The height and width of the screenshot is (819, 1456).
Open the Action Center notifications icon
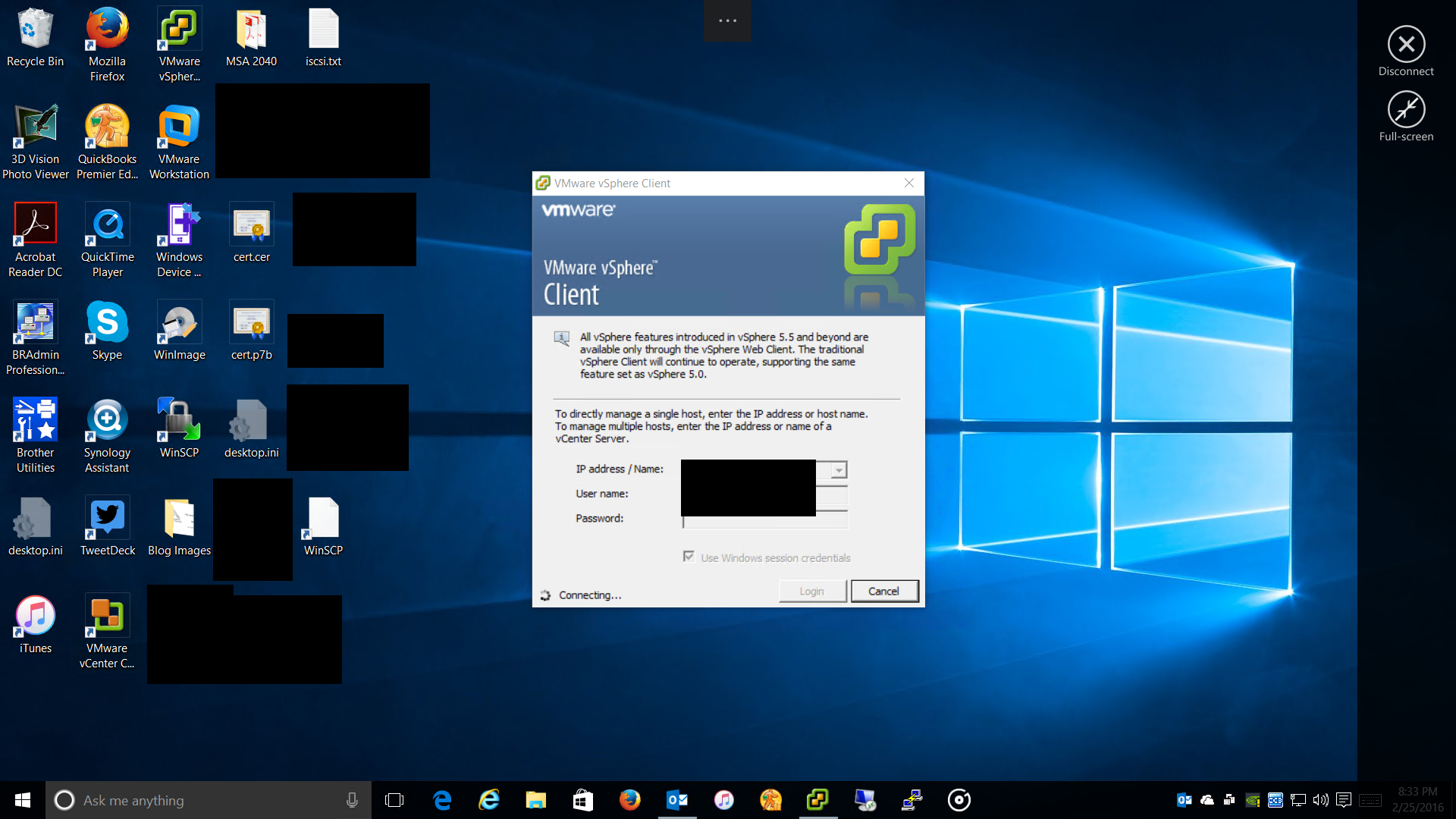tap(1344, 800)
